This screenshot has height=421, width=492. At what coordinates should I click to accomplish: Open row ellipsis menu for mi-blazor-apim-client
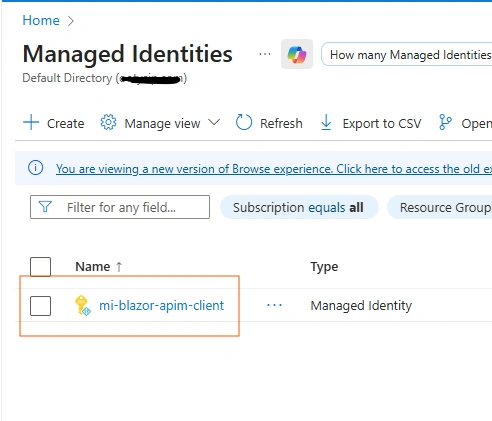pos(274,305)
